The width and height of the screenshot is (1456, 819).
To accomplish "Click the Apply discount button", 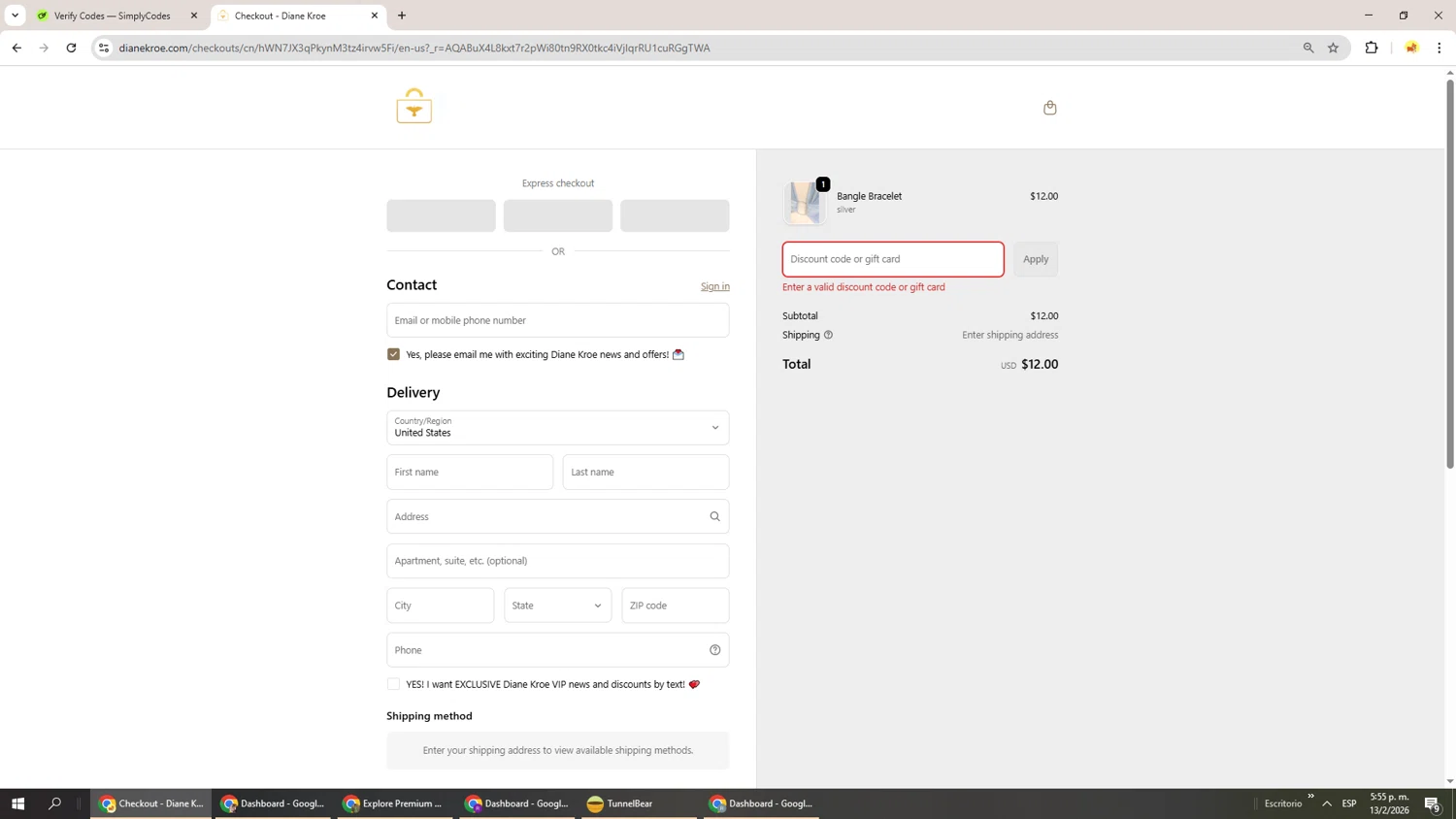I will click(1036, 259).
